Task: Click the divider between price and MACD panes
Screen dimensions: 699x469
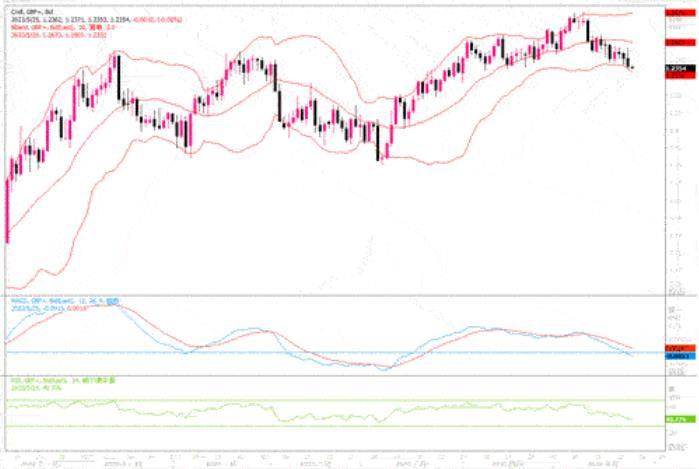Action: [350, 296]
